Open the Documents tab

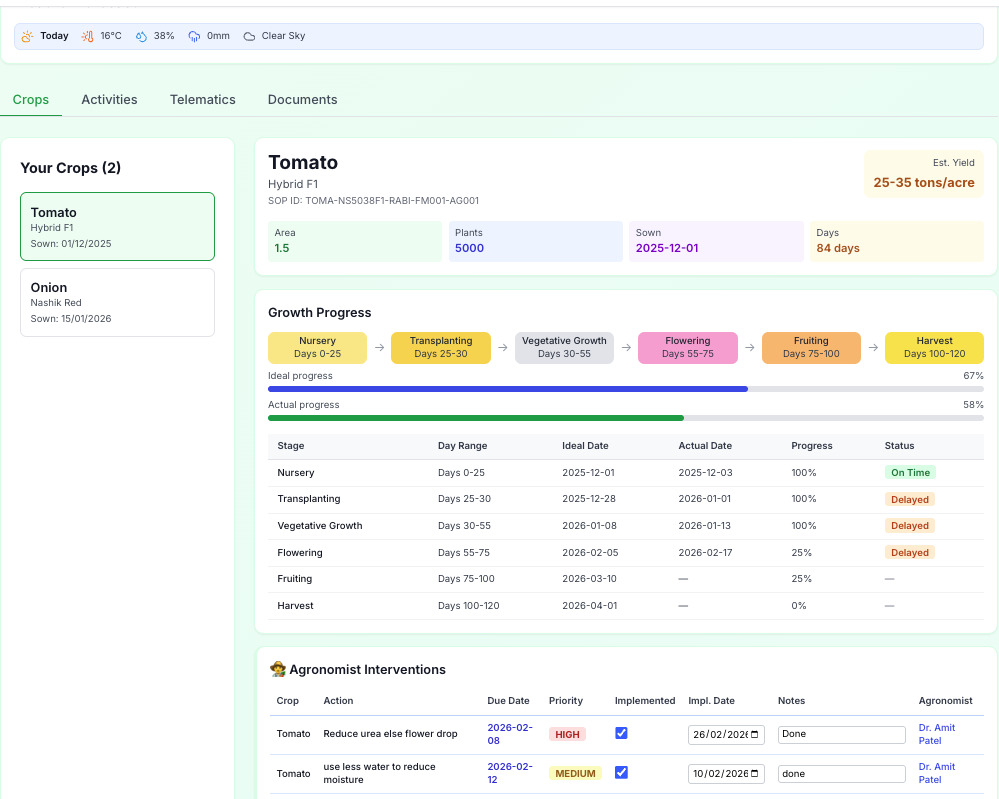[x=303, y=99]
